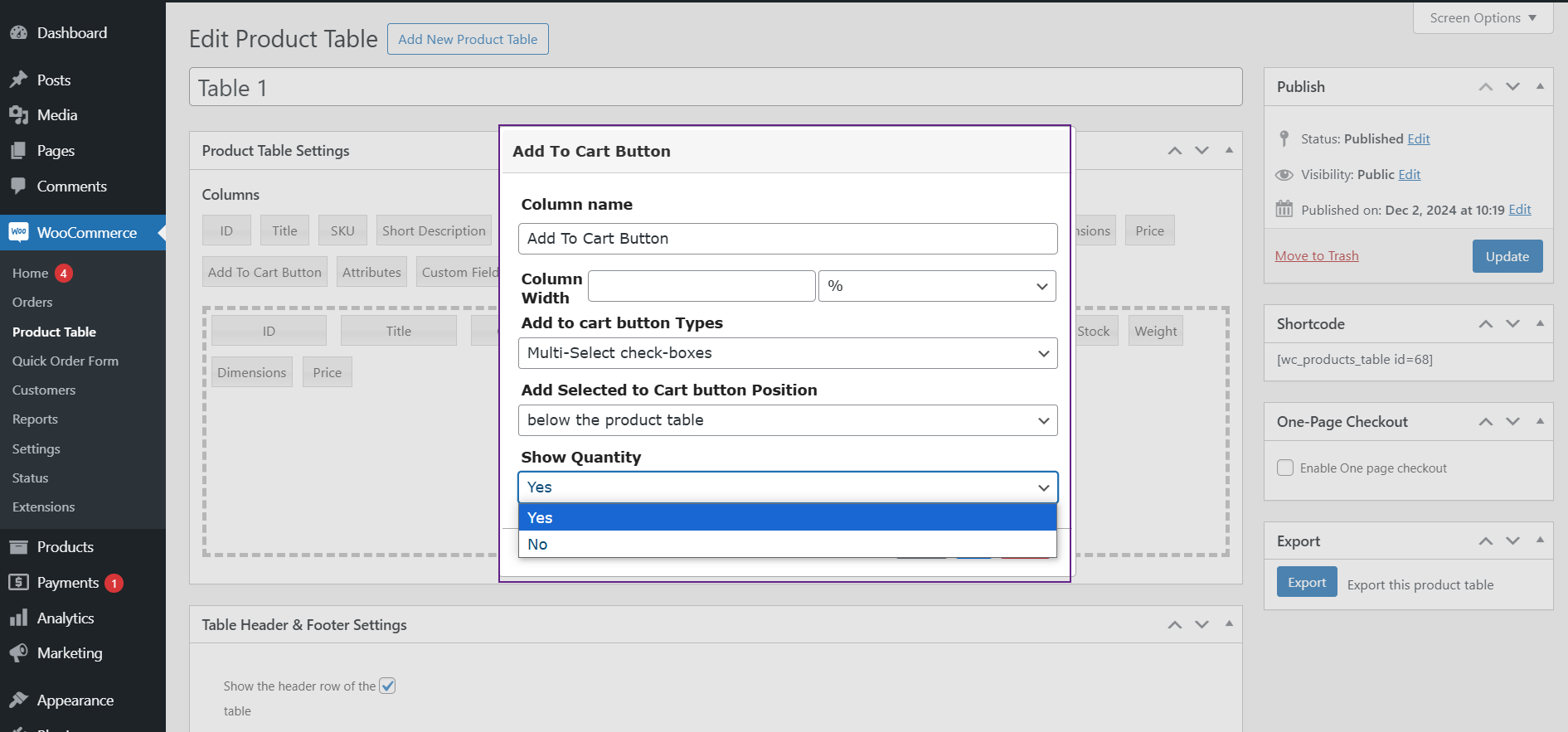Screen dimensions: 1568x732
Task: Click the Marketing megaphone icon
Action: tap(18, 653)
